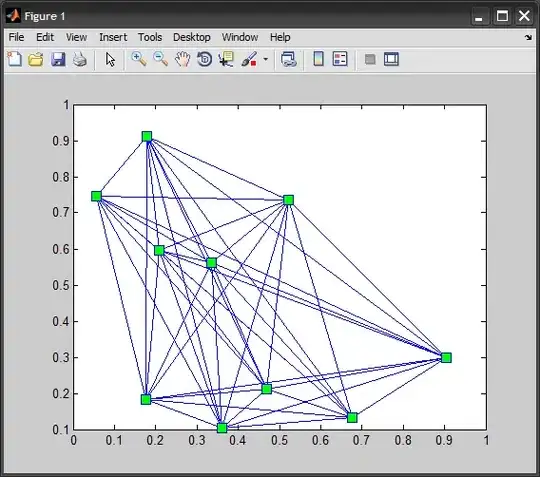
Task: Activate the Zoom Out tool
Action: [160, 59]
